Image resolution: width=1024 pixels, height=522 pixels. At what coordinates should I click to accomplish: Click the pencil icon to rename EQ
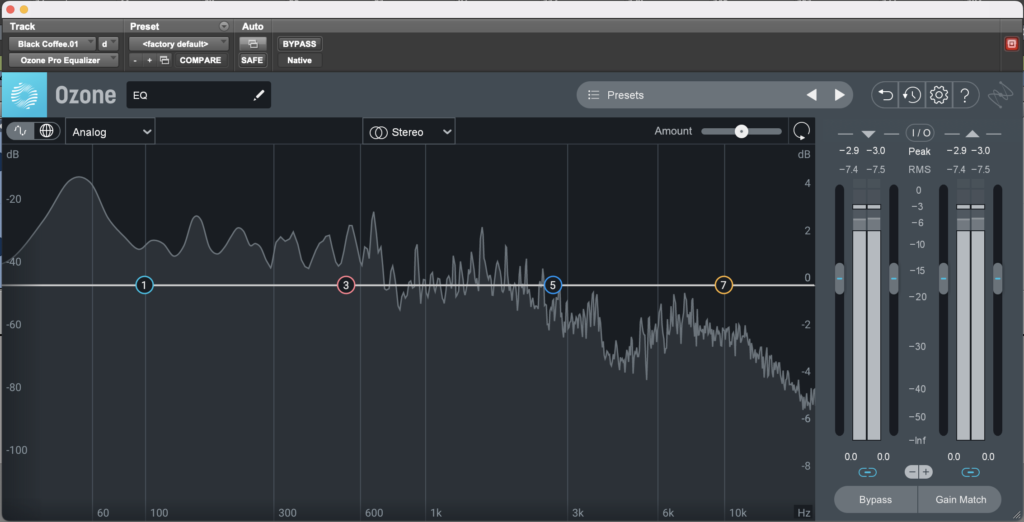259,95
